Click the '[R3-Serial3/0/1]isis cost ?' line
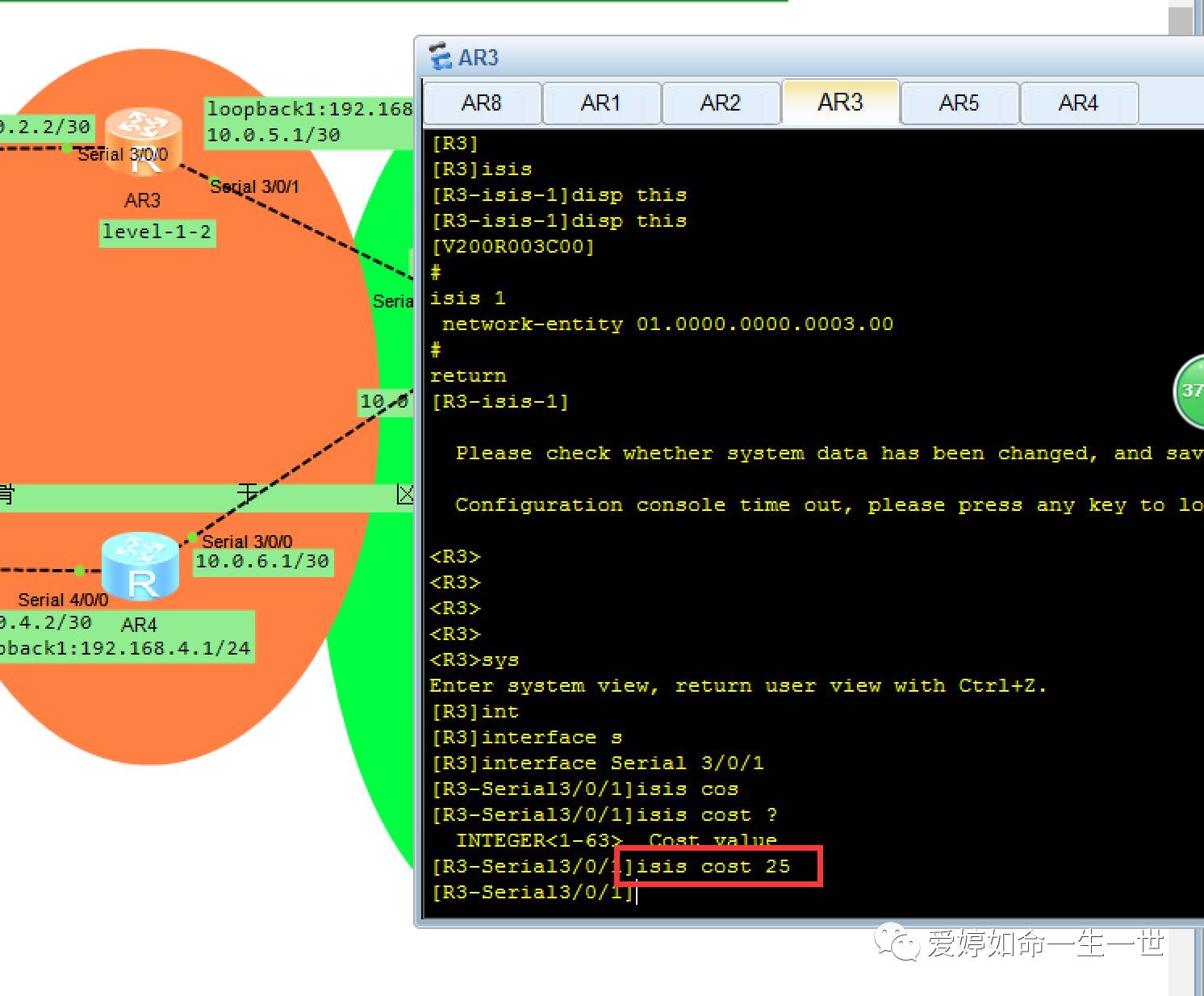This screenshot has height=996, width=1204. pyautogui.click(x=604, y=815)
